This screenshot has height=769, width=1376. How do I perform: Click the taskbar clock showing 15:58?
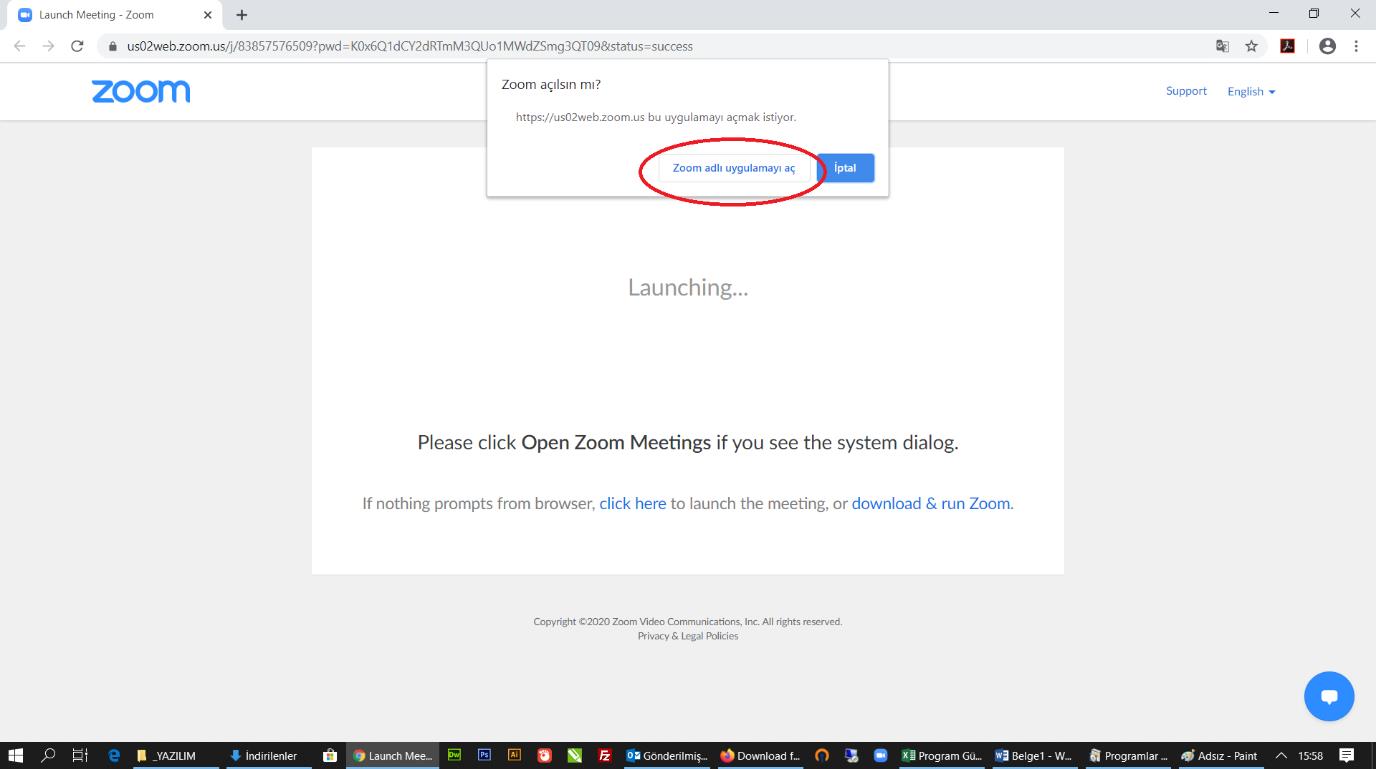pos(1310,756)
